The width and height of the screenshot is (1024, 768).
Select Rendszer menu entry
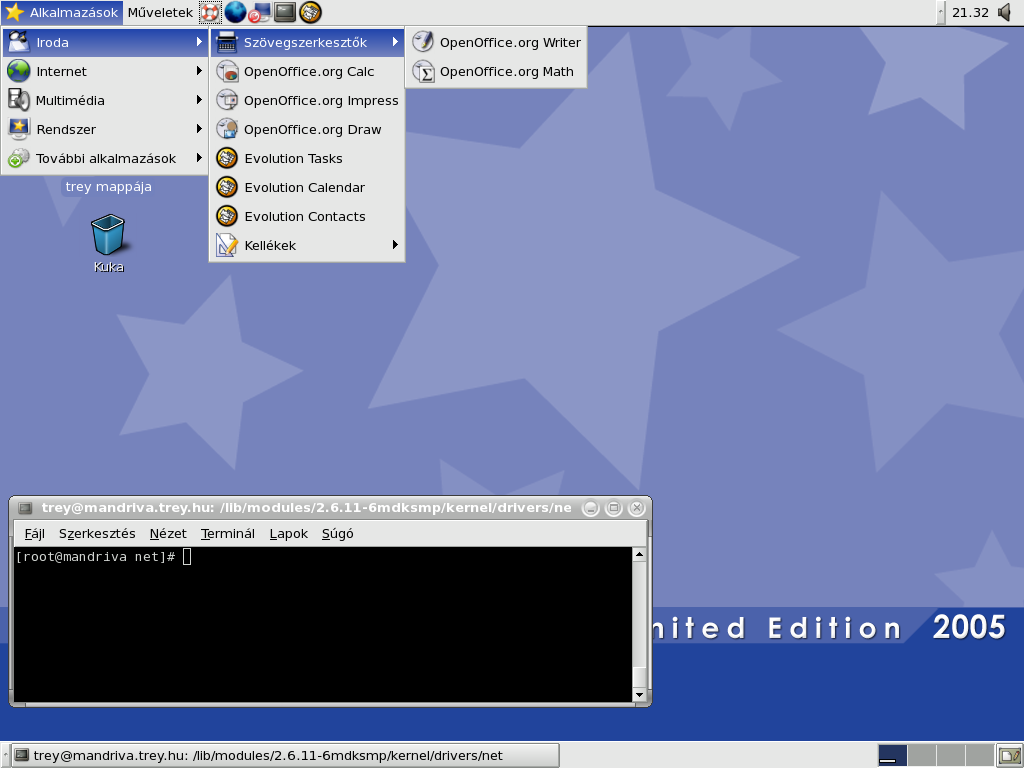tap(105, 129)
